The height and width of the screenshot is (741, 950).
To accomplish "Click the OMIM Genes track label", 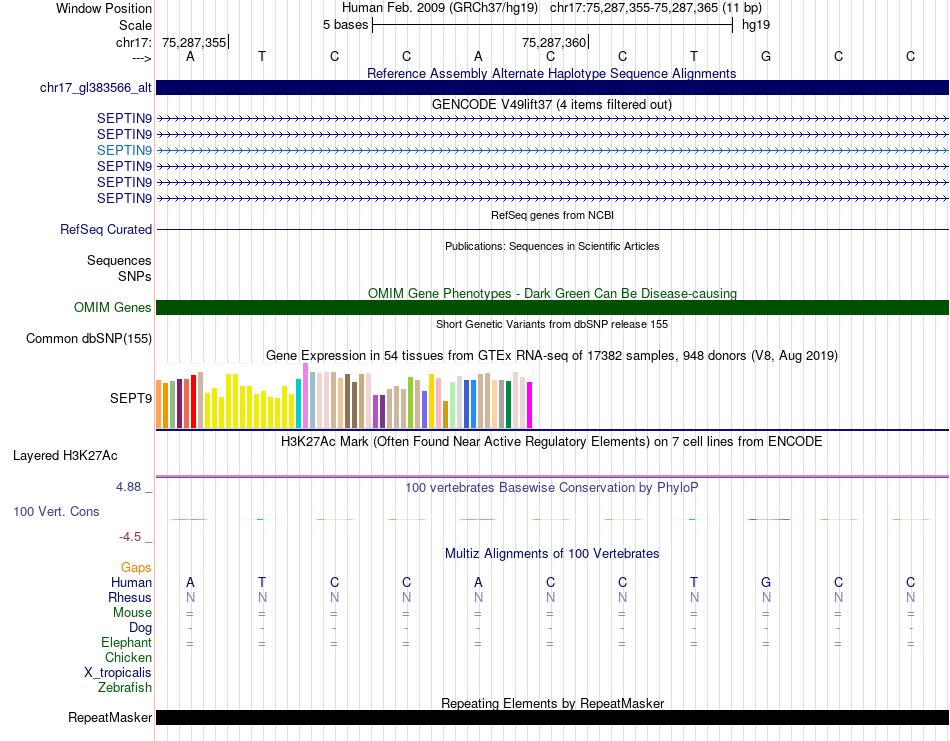I will pos(112,308).
